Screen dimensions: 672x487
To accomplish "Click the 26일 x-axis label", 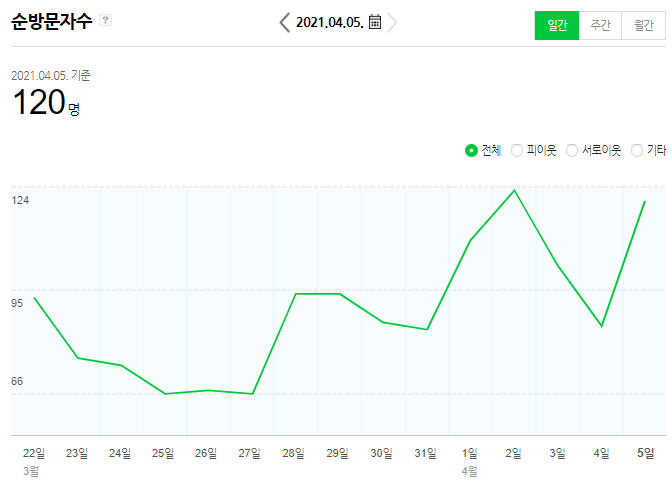I will [x=206, y=453].
